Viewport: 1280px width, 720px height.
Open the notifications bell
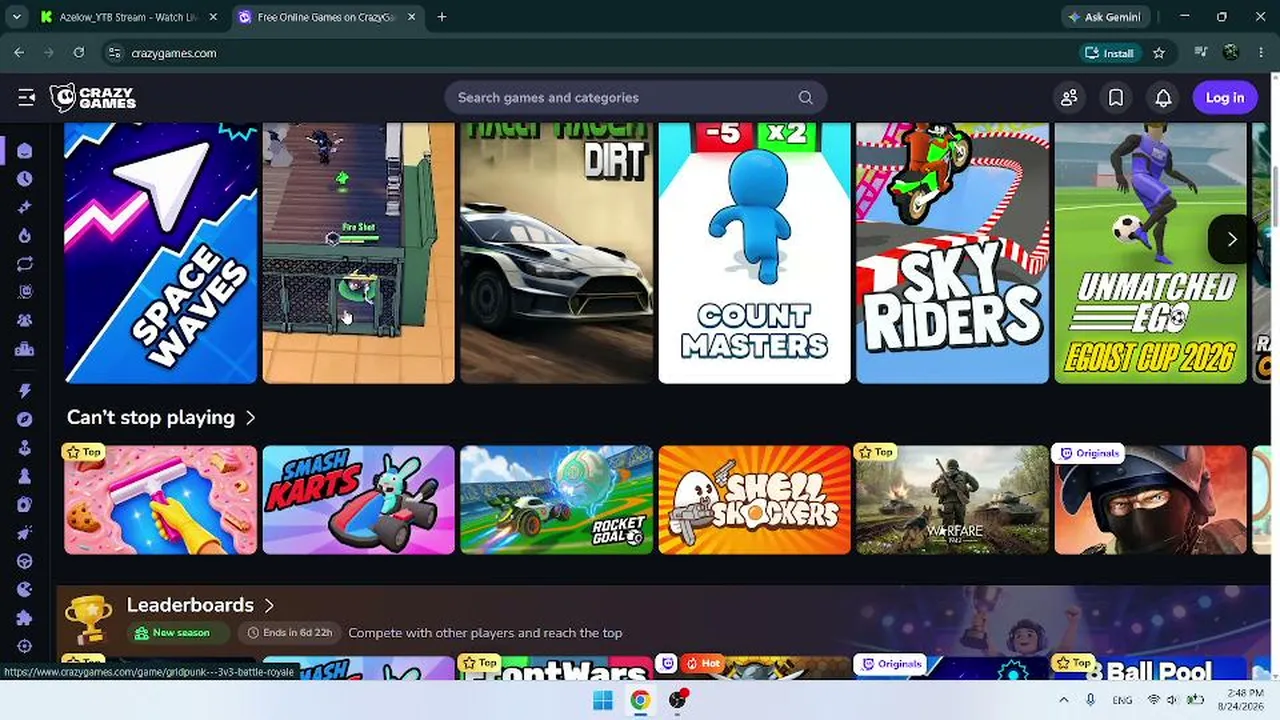pyautogui.click(x=1163, y=97)
